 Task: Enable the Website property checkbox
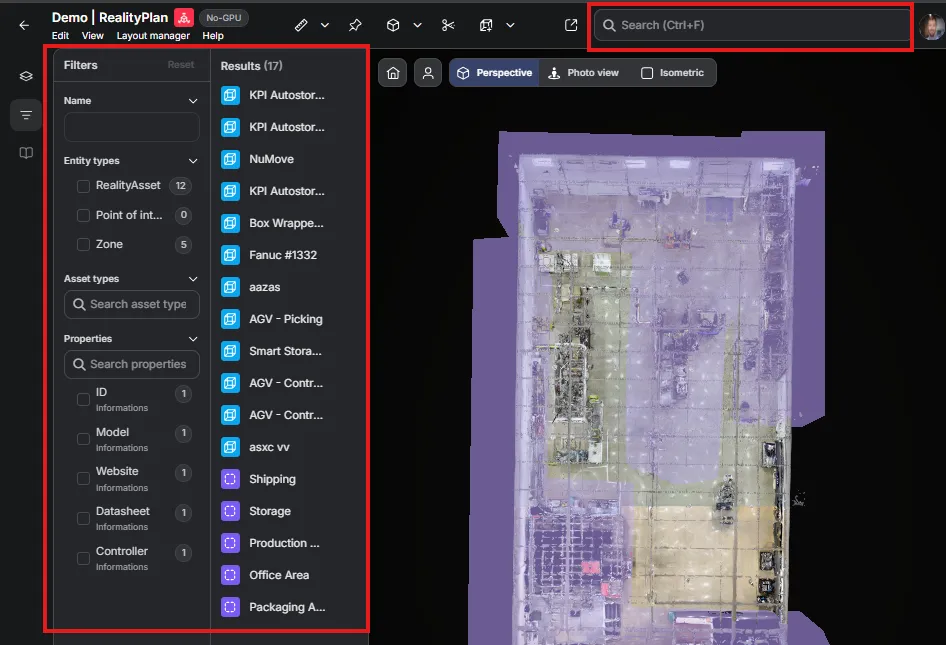(83, 478)
